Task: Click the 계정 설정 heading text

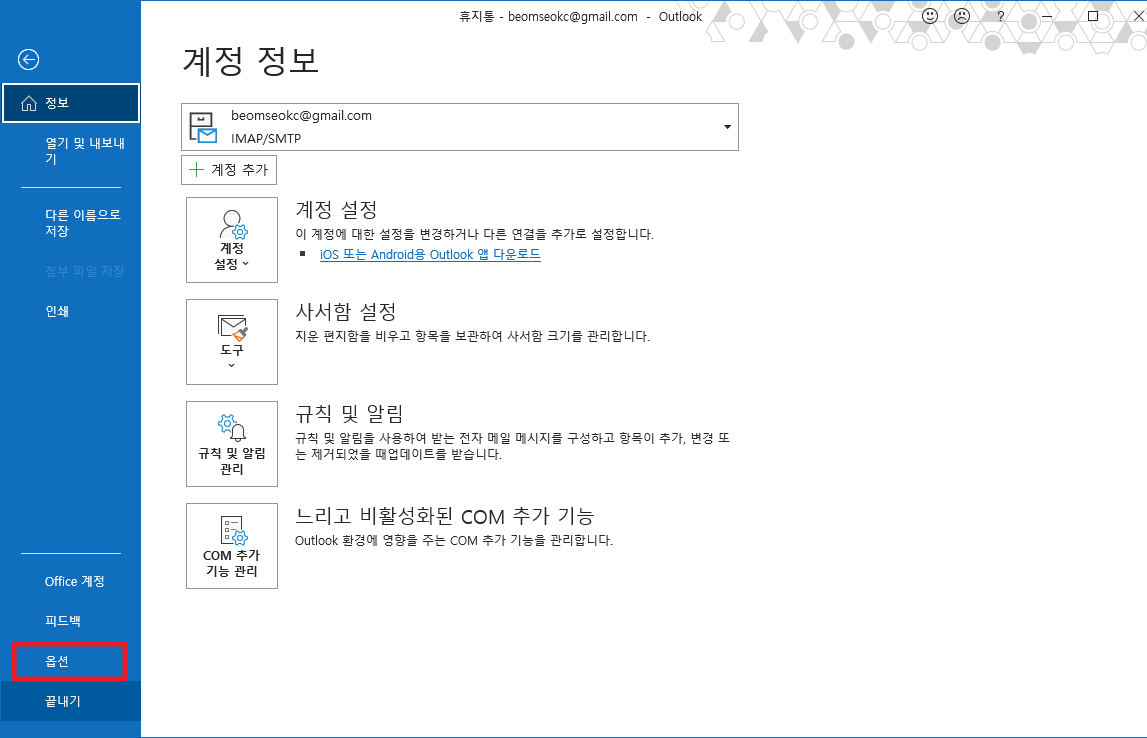Action: pos(336,210)
